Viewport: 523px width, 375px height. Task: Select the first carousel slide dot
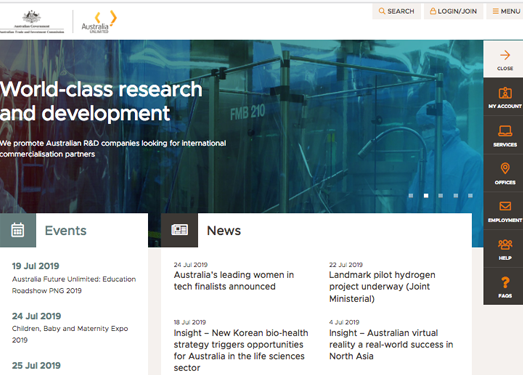411,196
